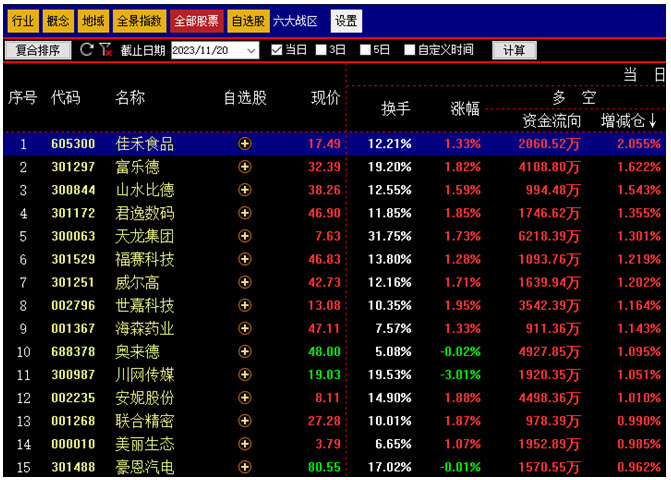This screenshot has height=480, width=671.
Task: Sort by the 资金流向 column header
Action: (x=552, y=121)
